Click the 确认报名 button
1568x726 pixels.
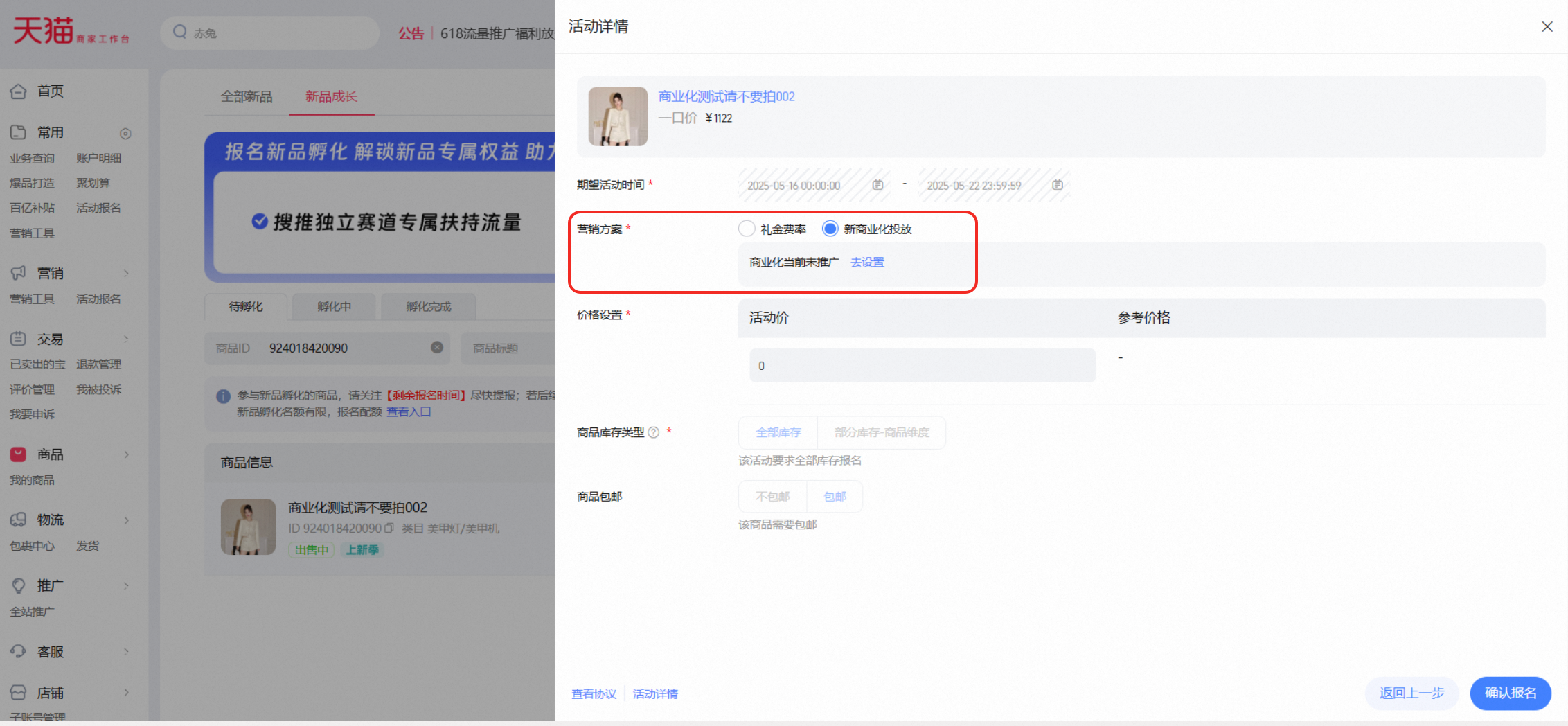pos(1511,693)
